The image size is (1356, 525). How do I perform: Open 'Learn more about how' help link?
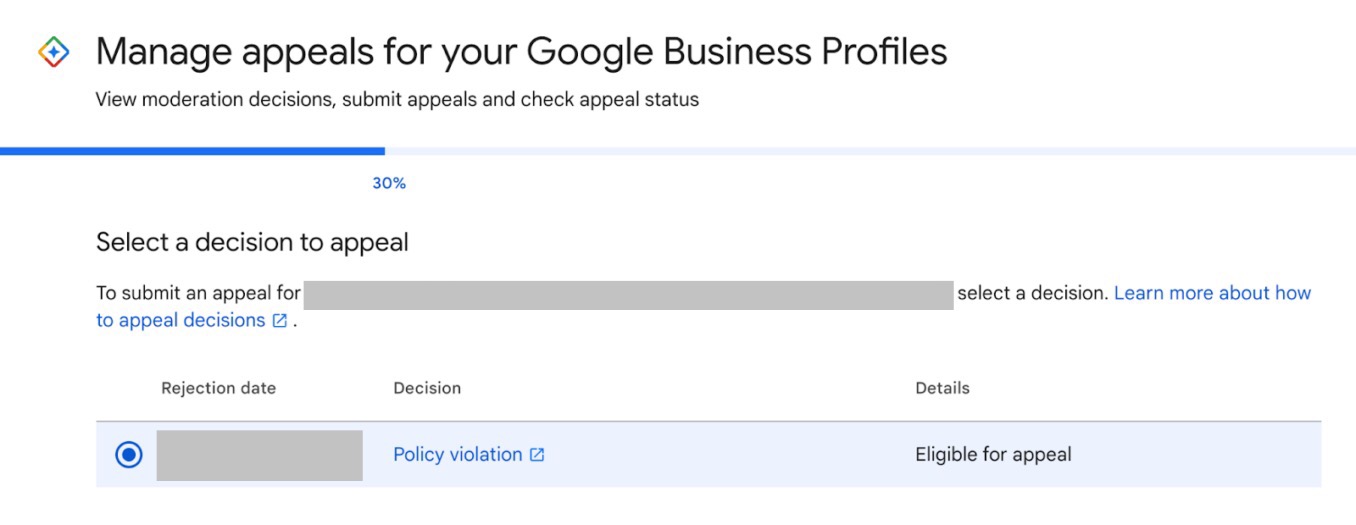[1212, 293]
